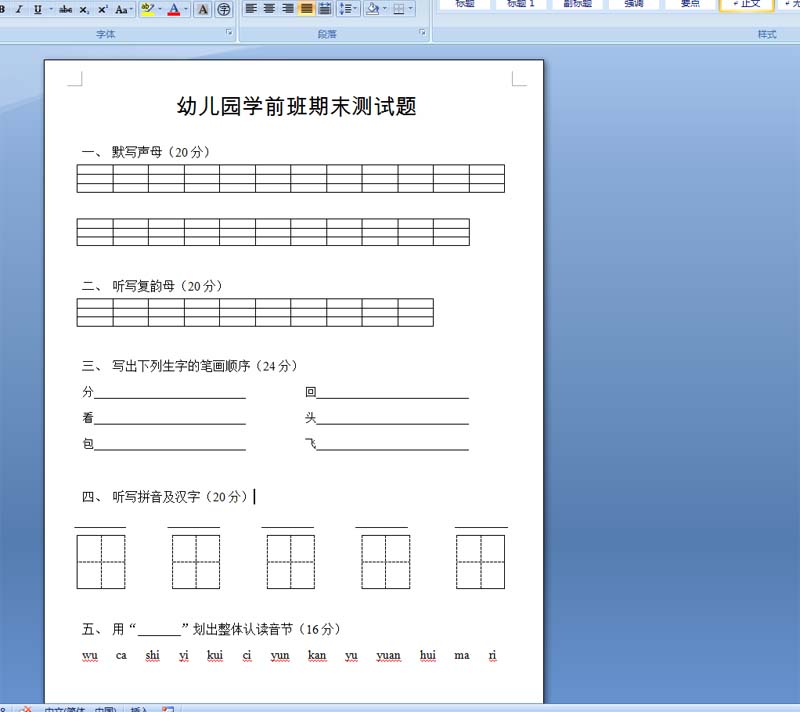Apply strikethrough to text
The width and height of the screenshot is (800, 712).
(65, 9)
